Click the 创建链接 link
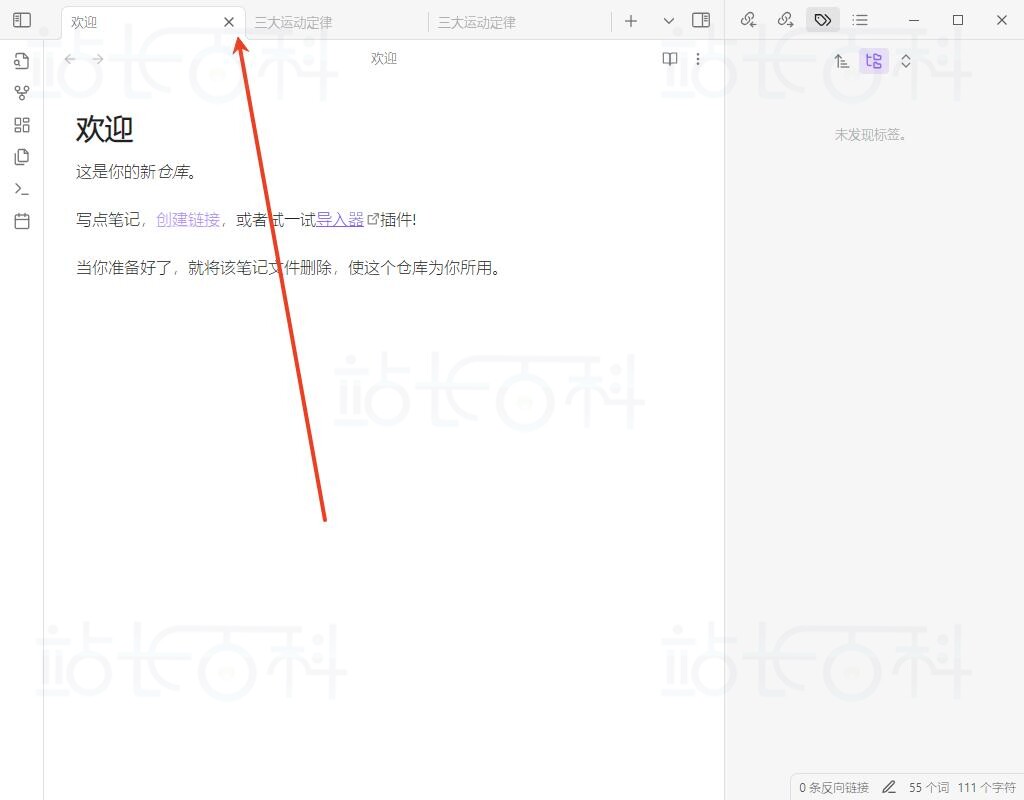1024x800 pixels. (188, 220)
